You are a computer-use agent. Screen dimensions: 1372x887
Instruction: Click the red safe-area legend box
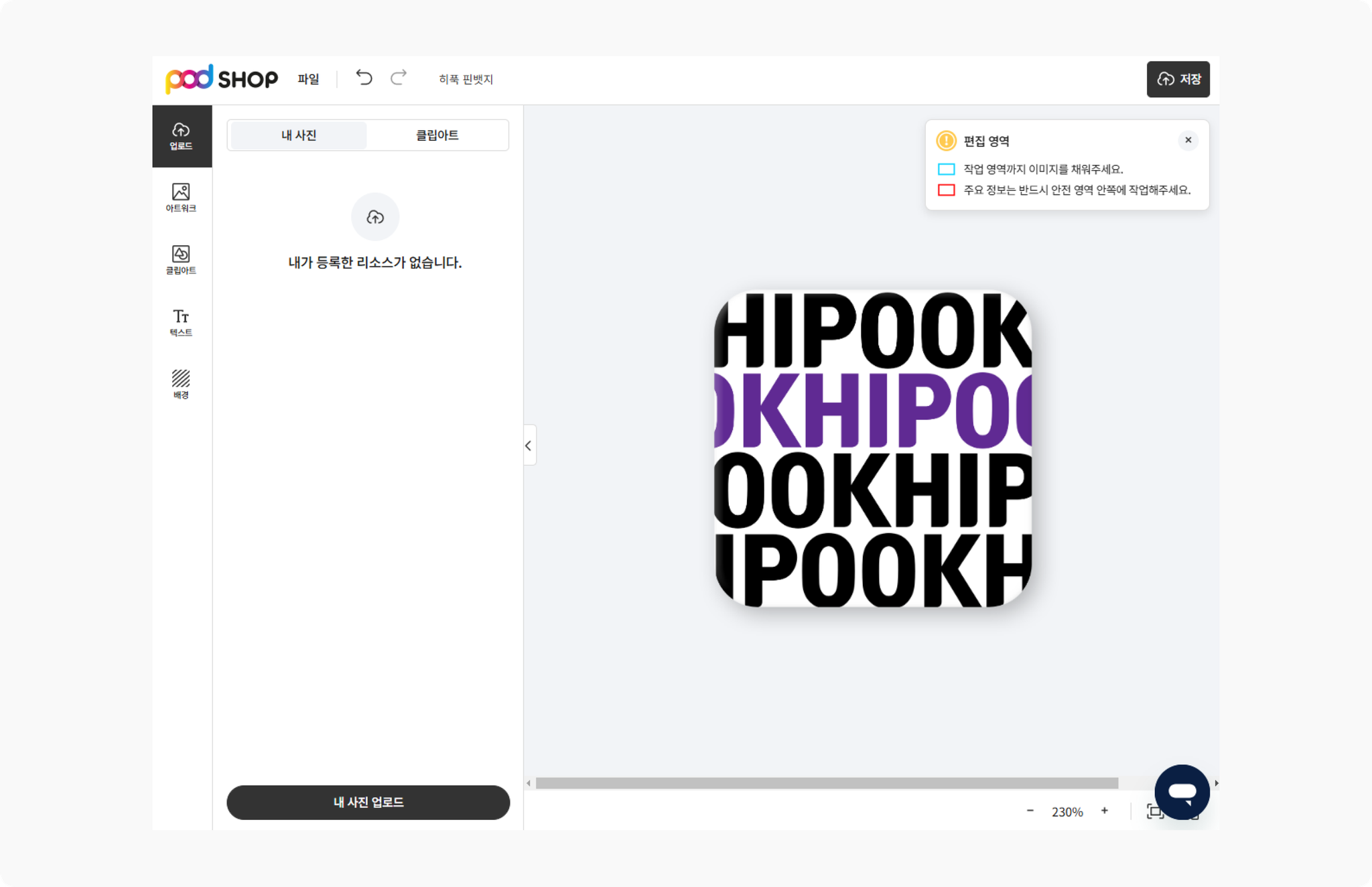coord(946,190)
